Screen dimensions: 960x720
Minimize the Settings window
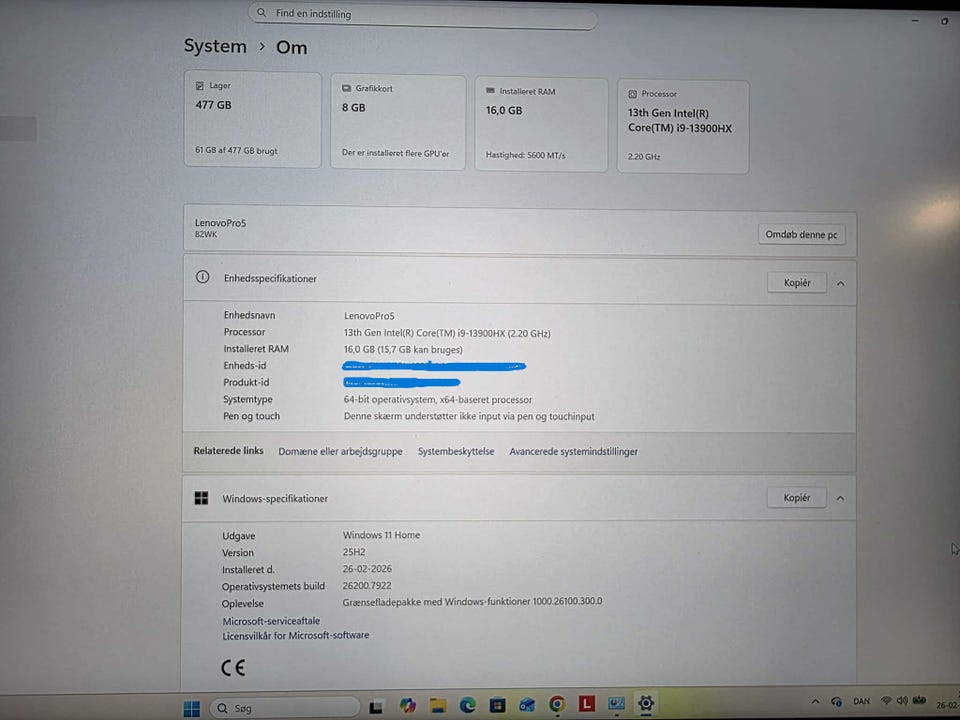point(915,21)
